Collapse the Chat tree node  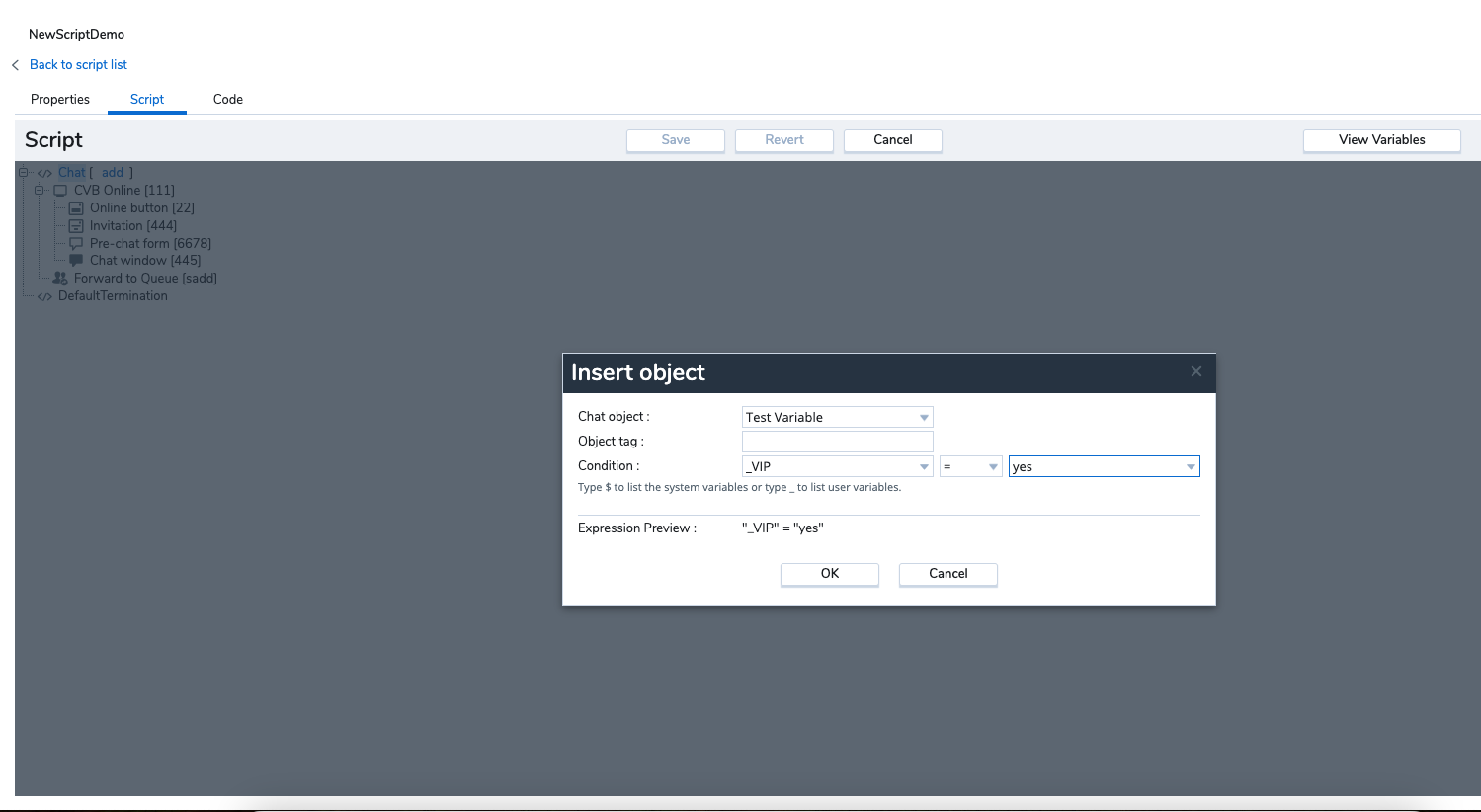coord(24,172)
